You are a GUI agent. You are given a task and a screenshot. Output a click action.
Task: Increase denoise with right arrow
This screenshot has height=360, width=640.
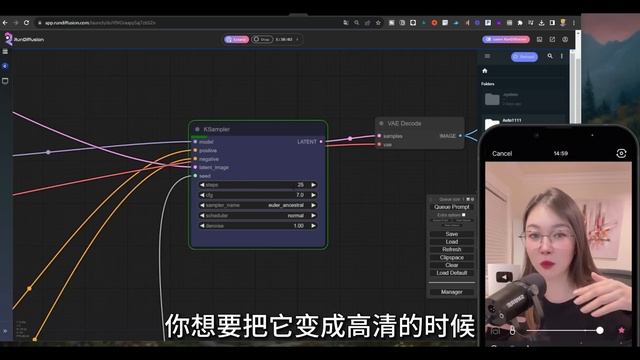pos(313,226)
